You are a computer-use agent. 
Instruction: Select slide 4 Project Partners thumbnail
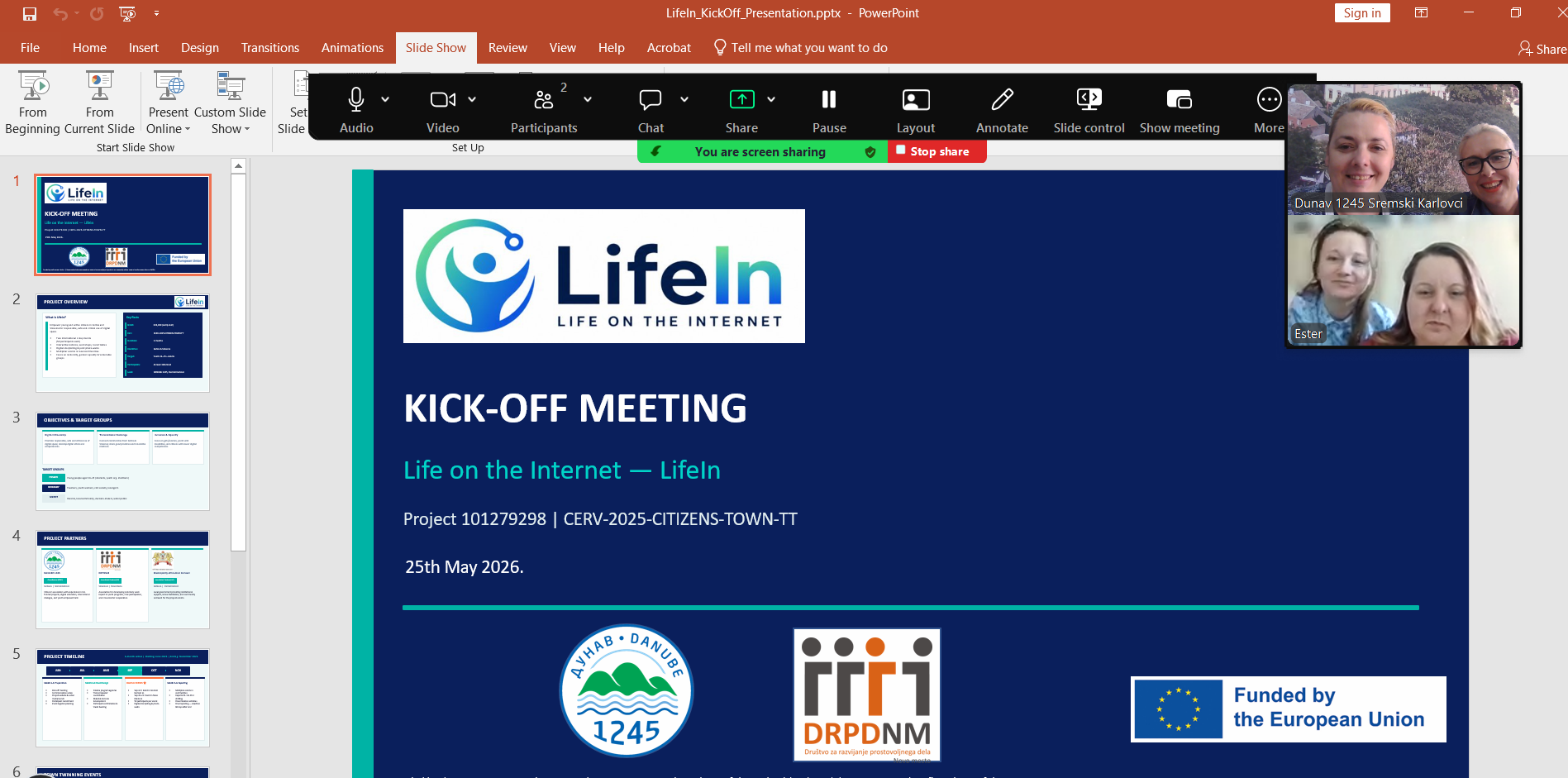tap(122, 579)
